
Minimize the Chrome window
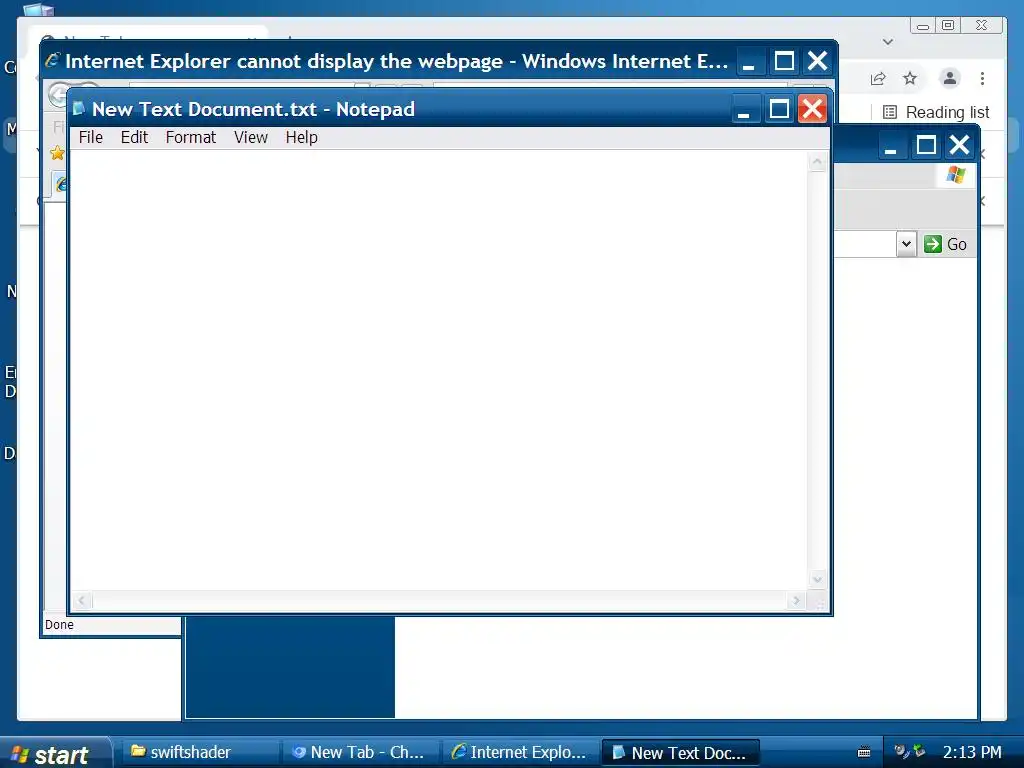[923, 25]
